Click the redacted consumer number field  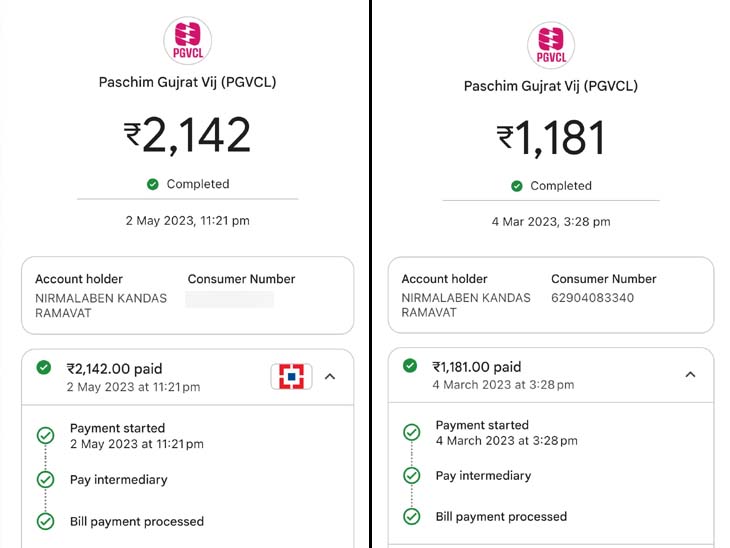230,299
